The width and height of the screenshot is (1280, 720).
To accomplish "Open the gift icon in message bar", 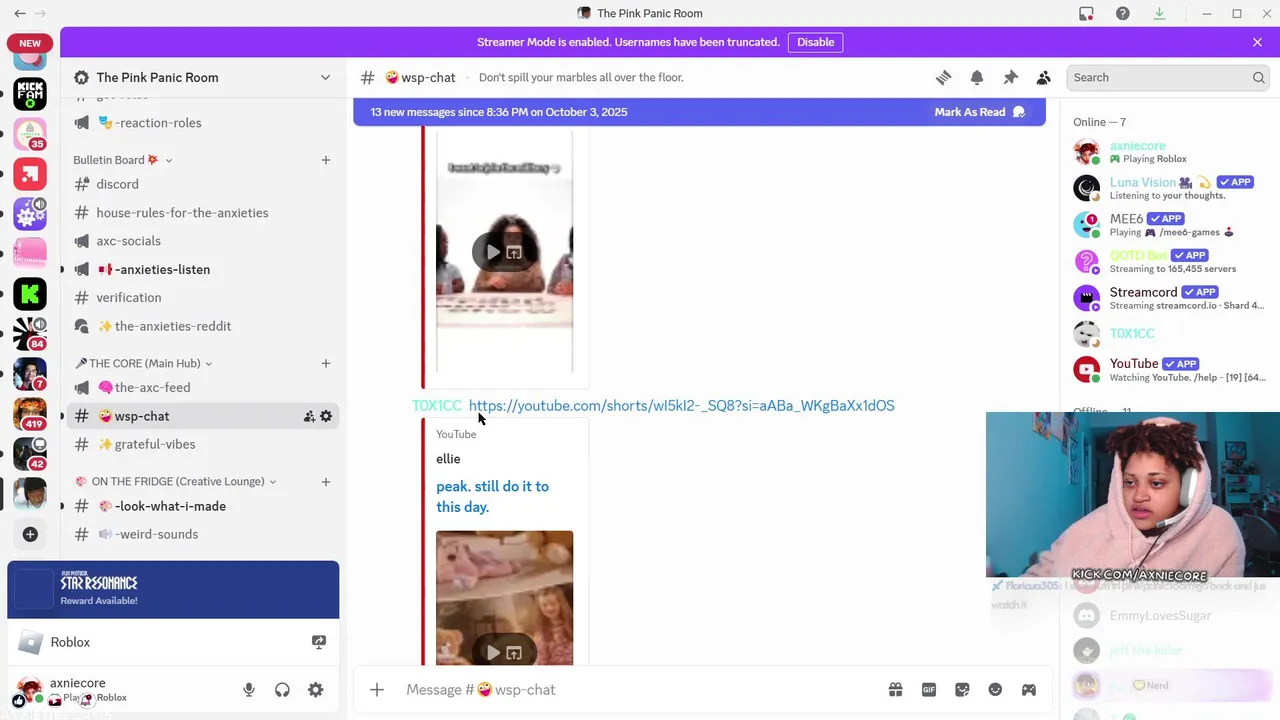I will click(x=895, y=689).
